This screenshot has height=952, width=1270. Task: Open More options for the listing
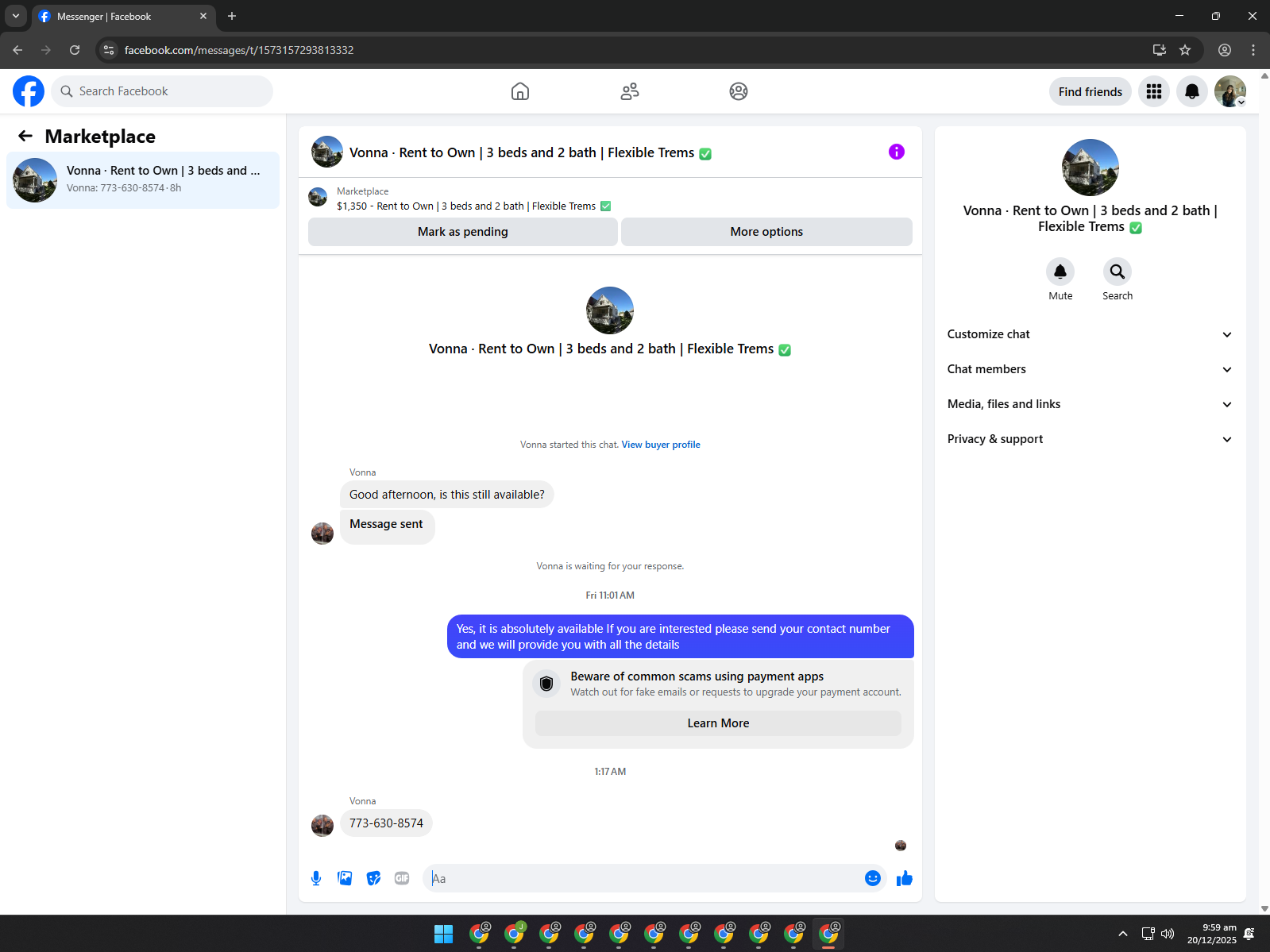pyautogui.click(x=766, y=232)
